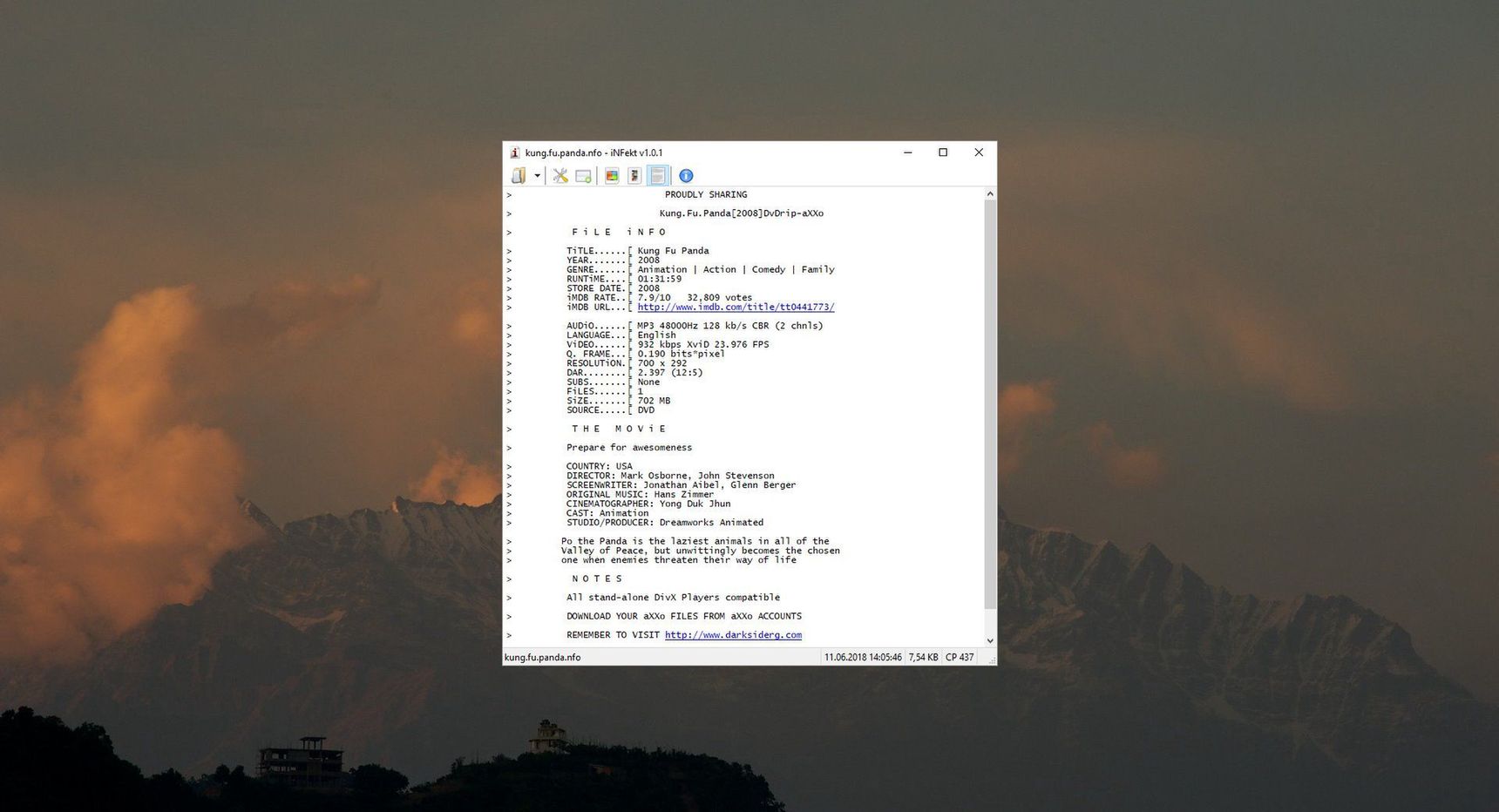The image size is (1499, 812).
Task: Open the imdb.com title link
Action: coord(736,307)
